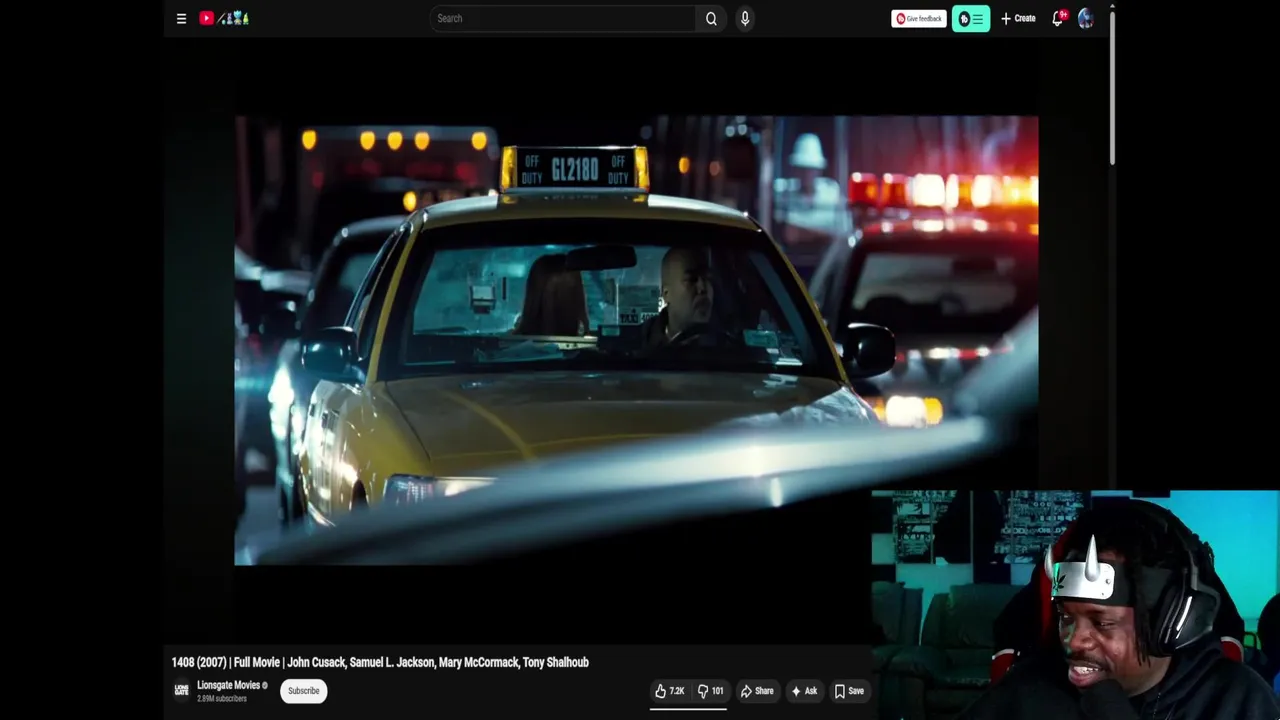Dislike the video (101)
Viewport: 1280px width, 720px height.
pos(711,691)
